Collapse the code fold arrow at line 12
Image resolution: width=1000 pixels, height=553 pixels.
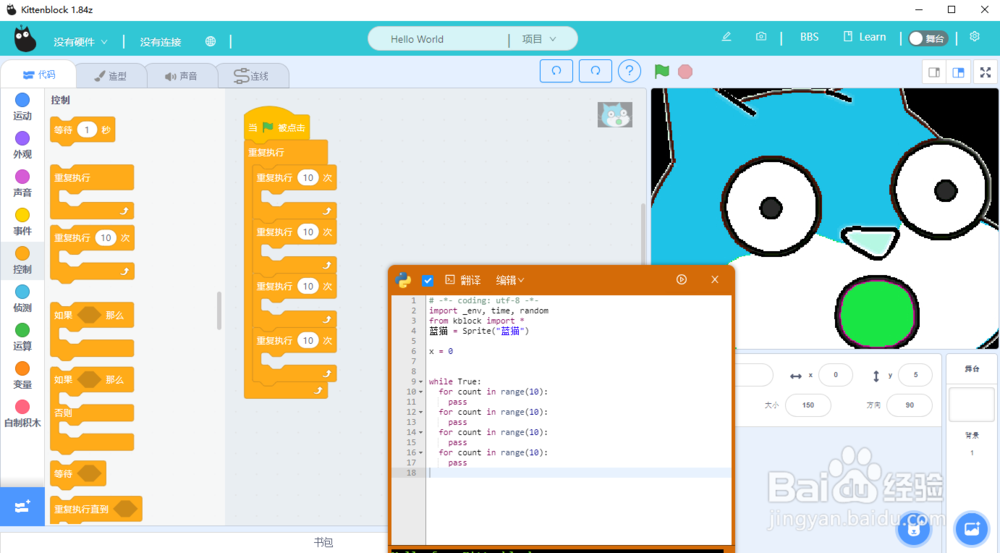pos(421,412)
